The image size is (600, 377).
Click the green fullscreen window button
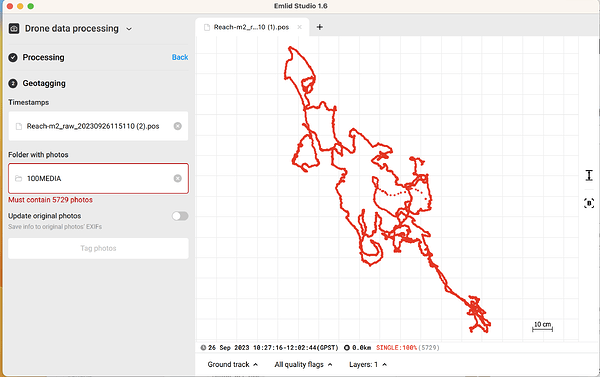(31, 6)
